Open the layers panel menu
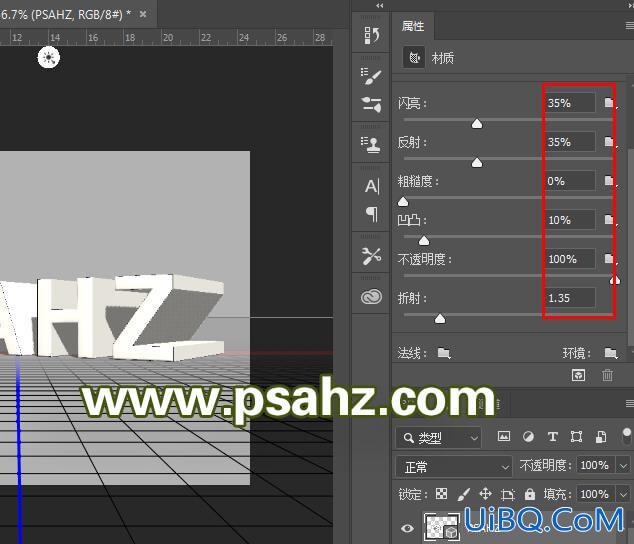This screenshot has width=634, height=544. coord(630,403)
